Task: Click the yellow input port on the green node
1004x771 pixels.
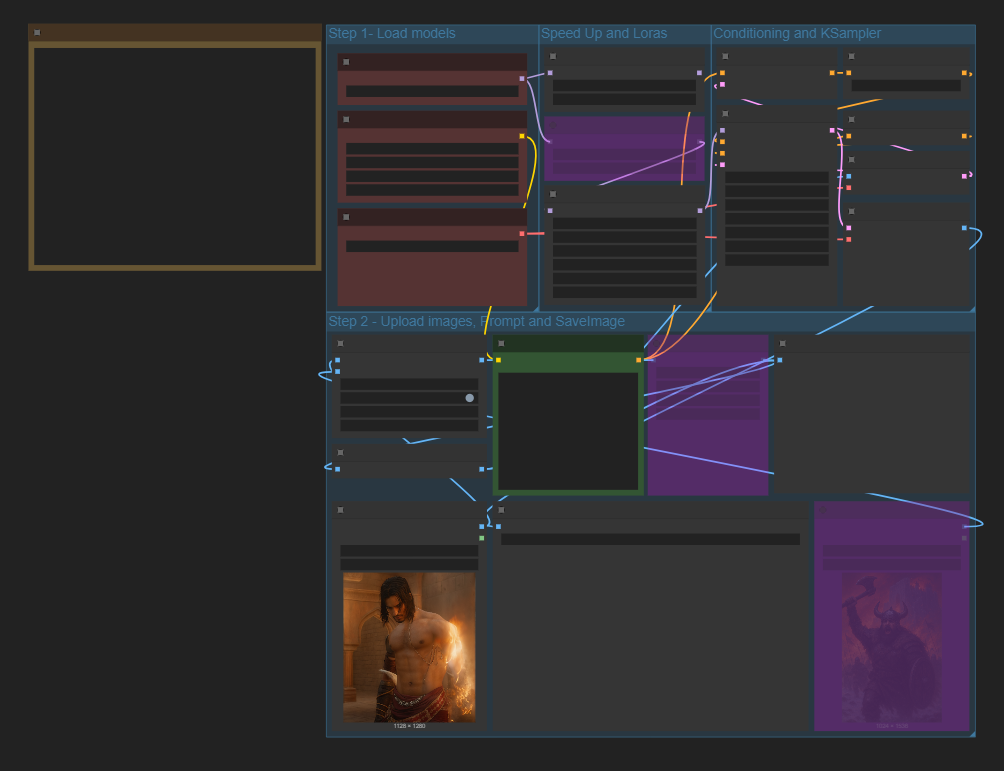Action: point(498,361)
